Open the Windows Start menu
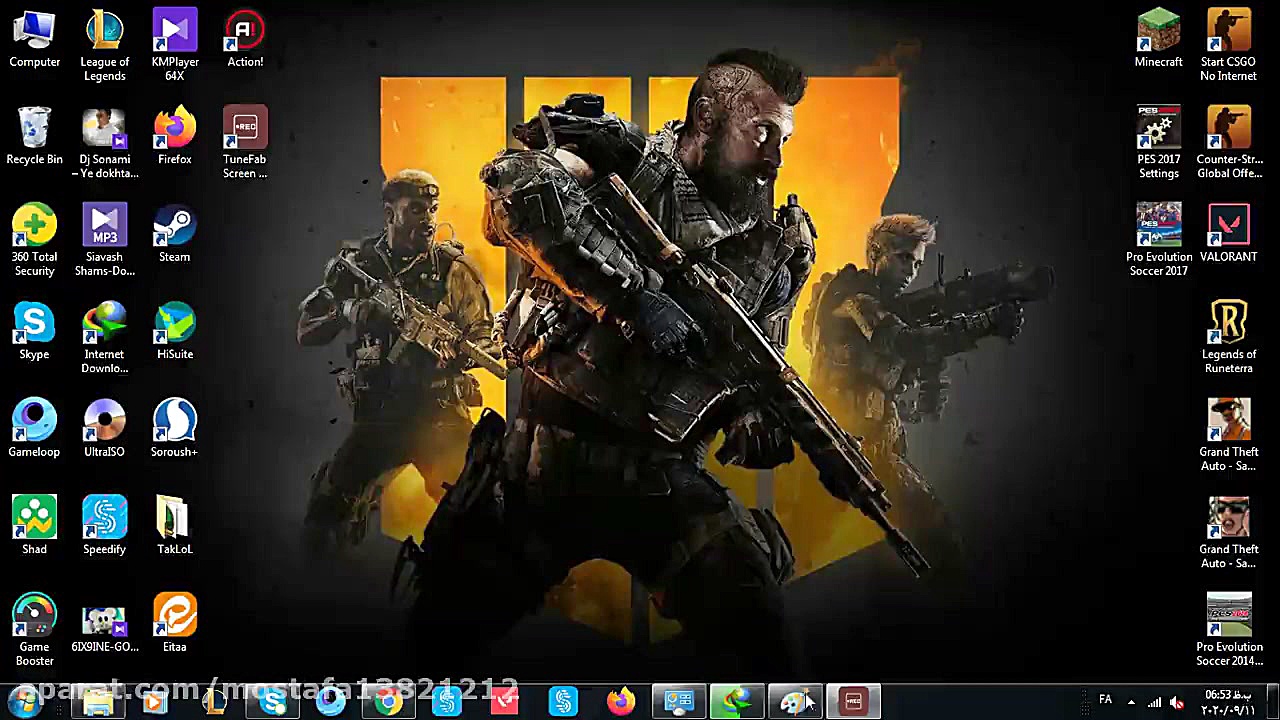 pos(23,702)
